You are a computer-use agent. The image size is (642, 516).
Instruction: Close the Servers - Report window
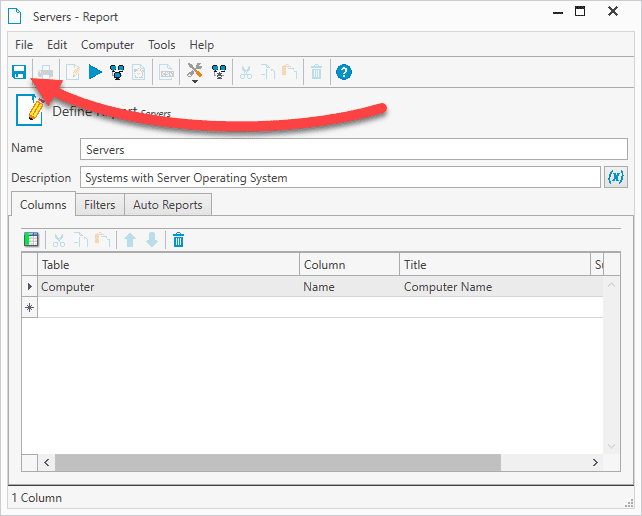point(613,11)
